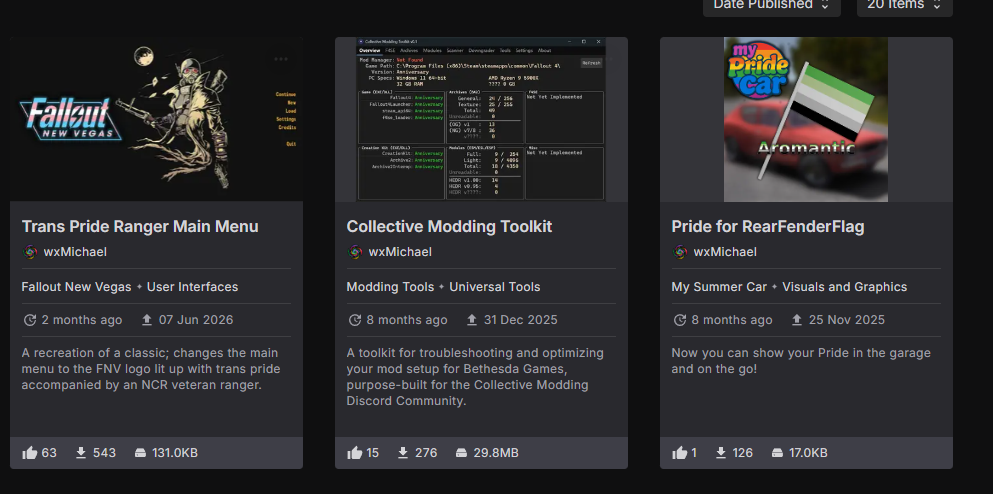Click updated icon on Collective Modding Toolkit card
993x494 pixels.
click(355, 320)
